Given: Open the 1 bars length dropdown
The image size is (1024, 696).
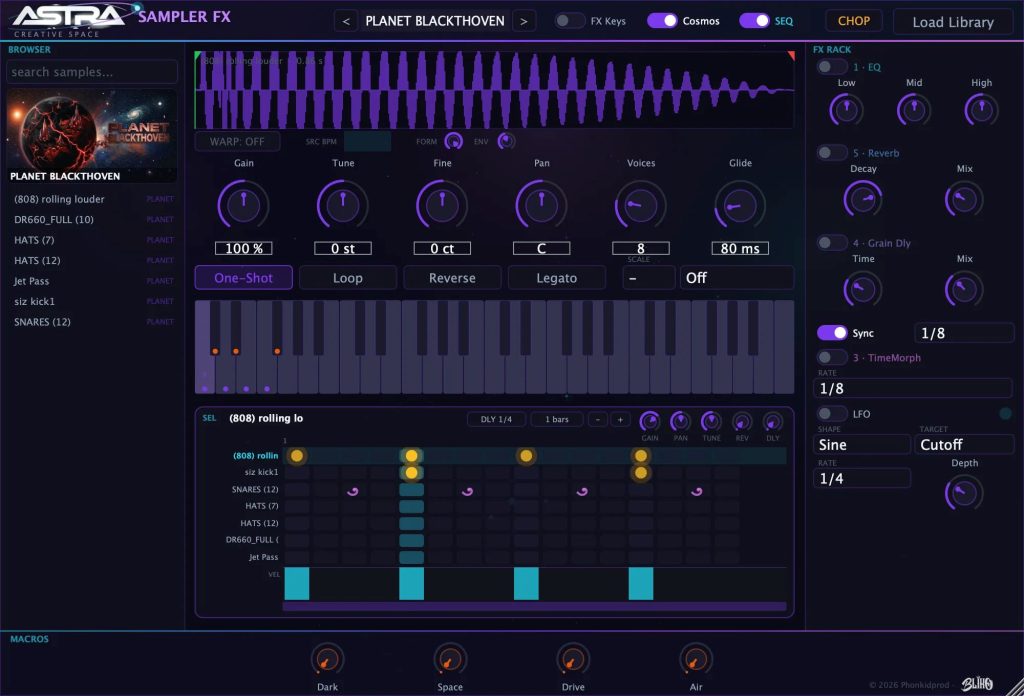Looking at the screenshot, I should pos(557,419).
